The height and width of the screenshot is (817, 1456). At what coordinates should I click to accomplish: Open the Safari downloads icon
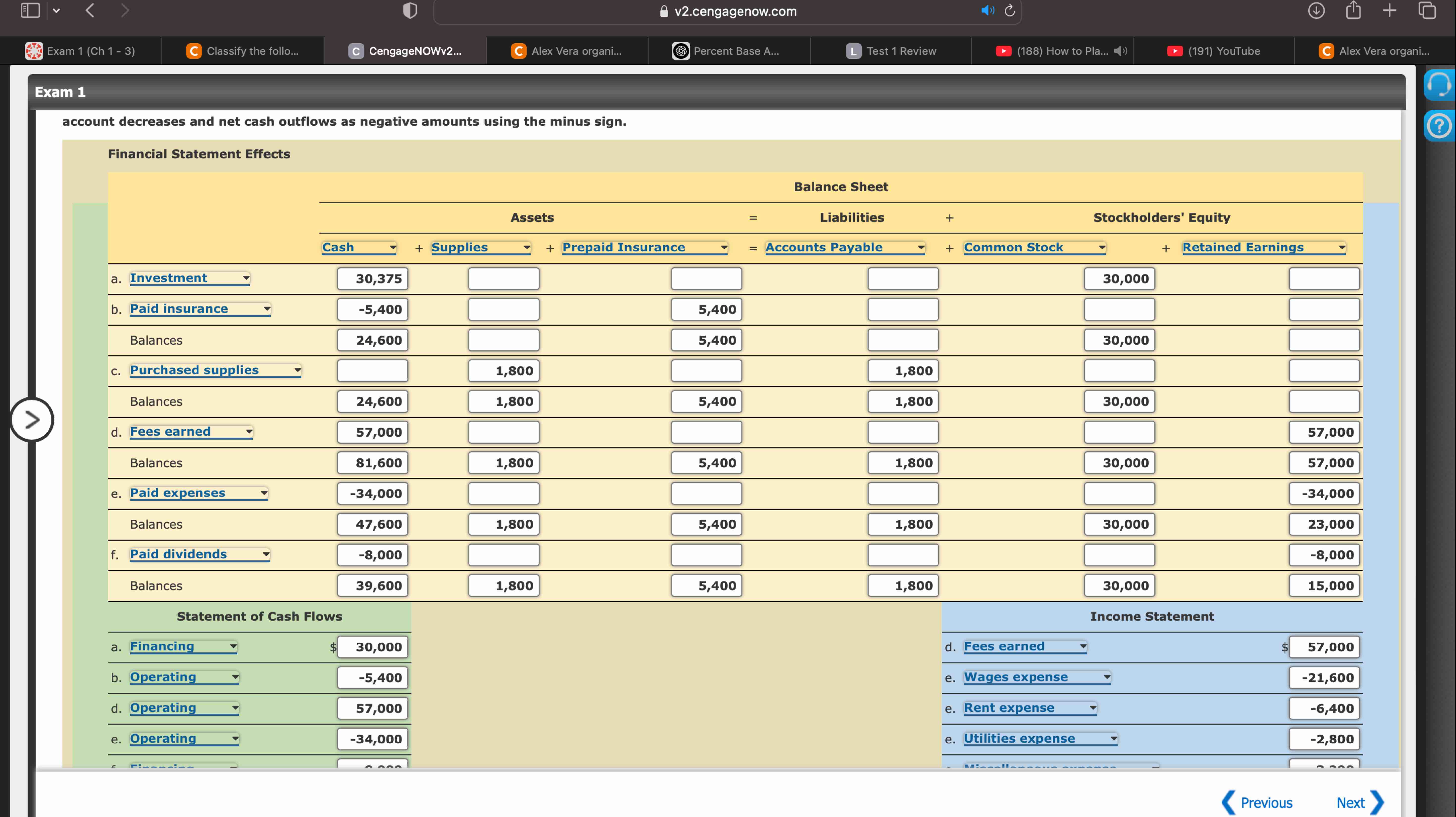1316,11
